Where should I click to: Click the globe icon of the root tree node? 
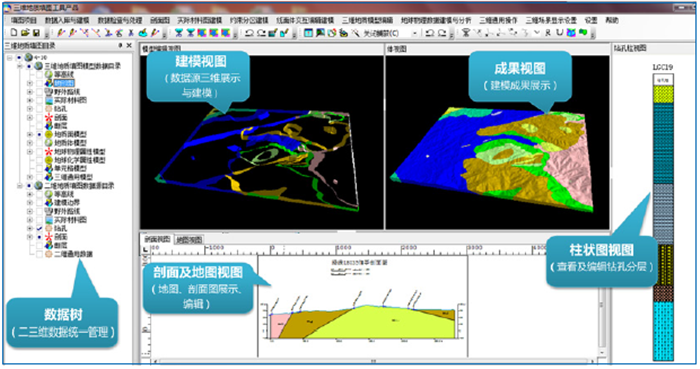29,57
